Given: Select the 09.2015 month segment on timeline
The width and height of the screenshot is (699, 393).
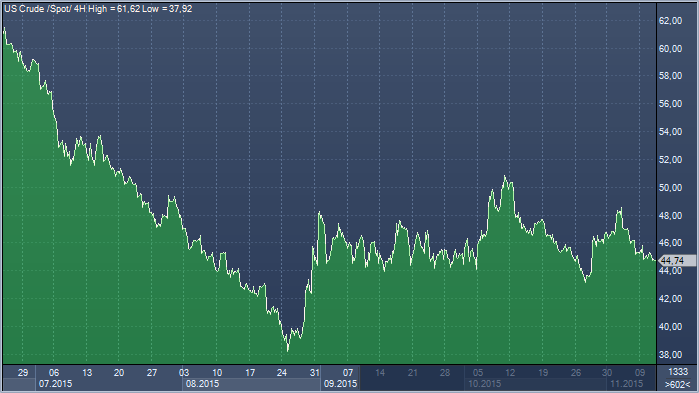Looking at the screenshot, I should [x=340, y=384].
